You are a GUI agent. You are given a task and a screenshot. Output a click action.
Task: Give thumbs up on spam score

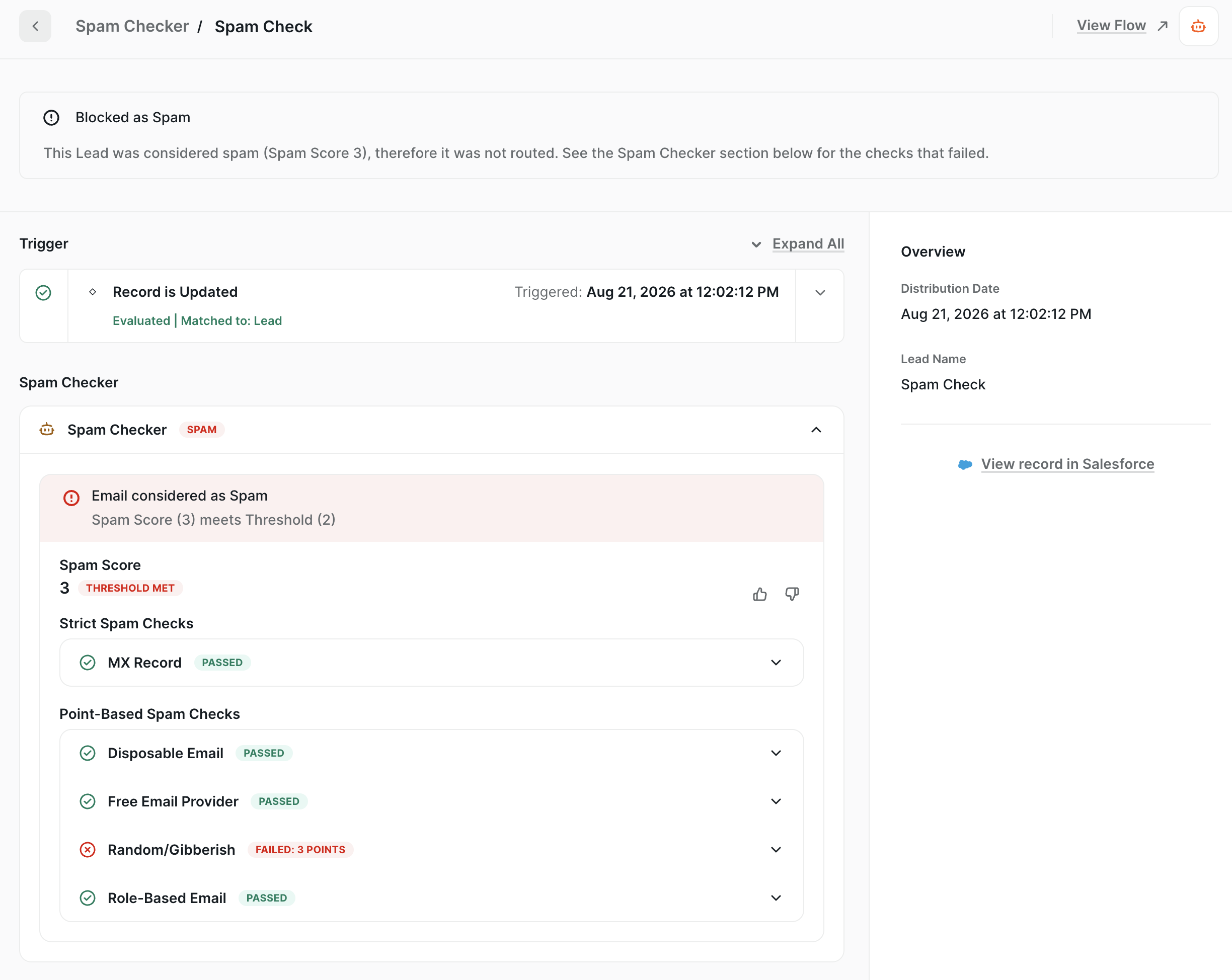759,595
